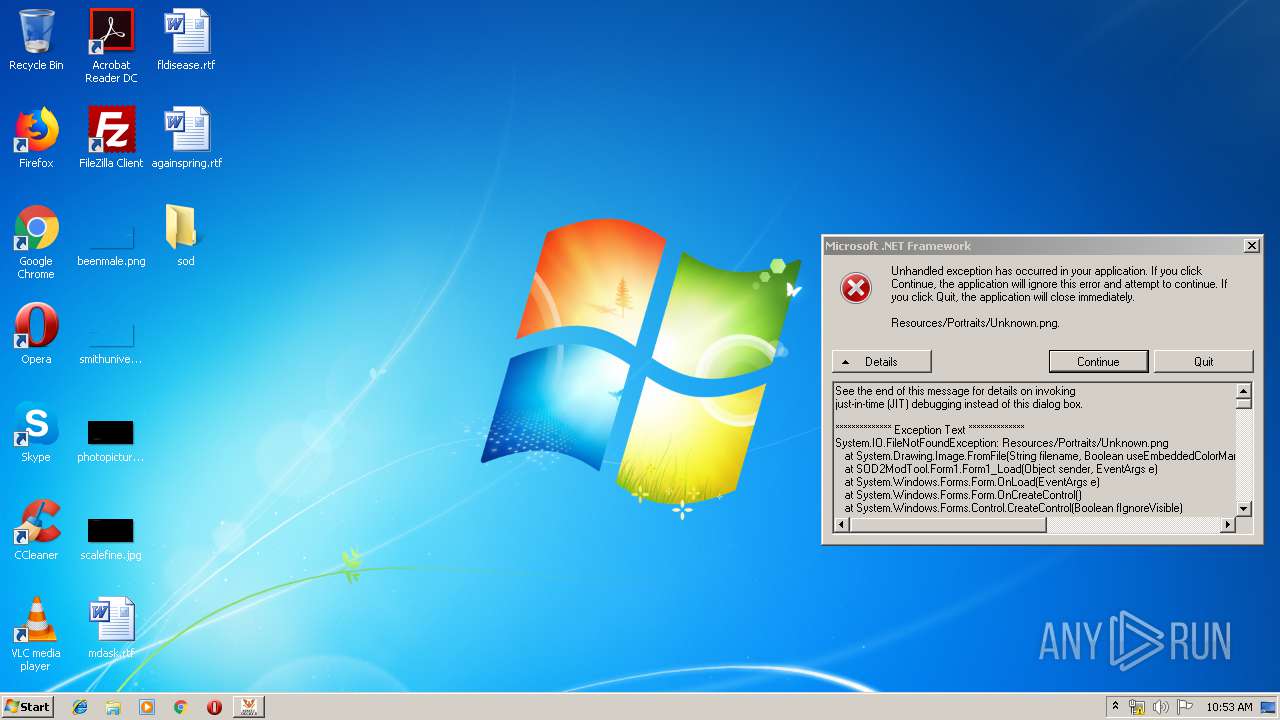
Task: Open Firefox desktop shortcut
Action: (36, 138)
